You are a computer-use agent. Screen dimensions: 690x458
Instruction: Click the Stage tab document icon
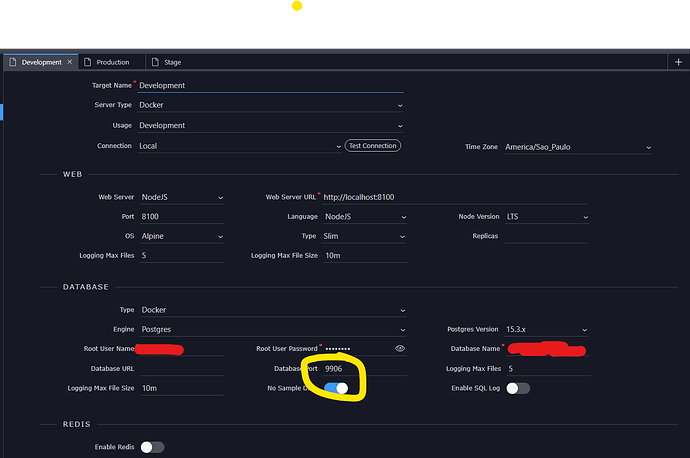[x=155, y=62]
